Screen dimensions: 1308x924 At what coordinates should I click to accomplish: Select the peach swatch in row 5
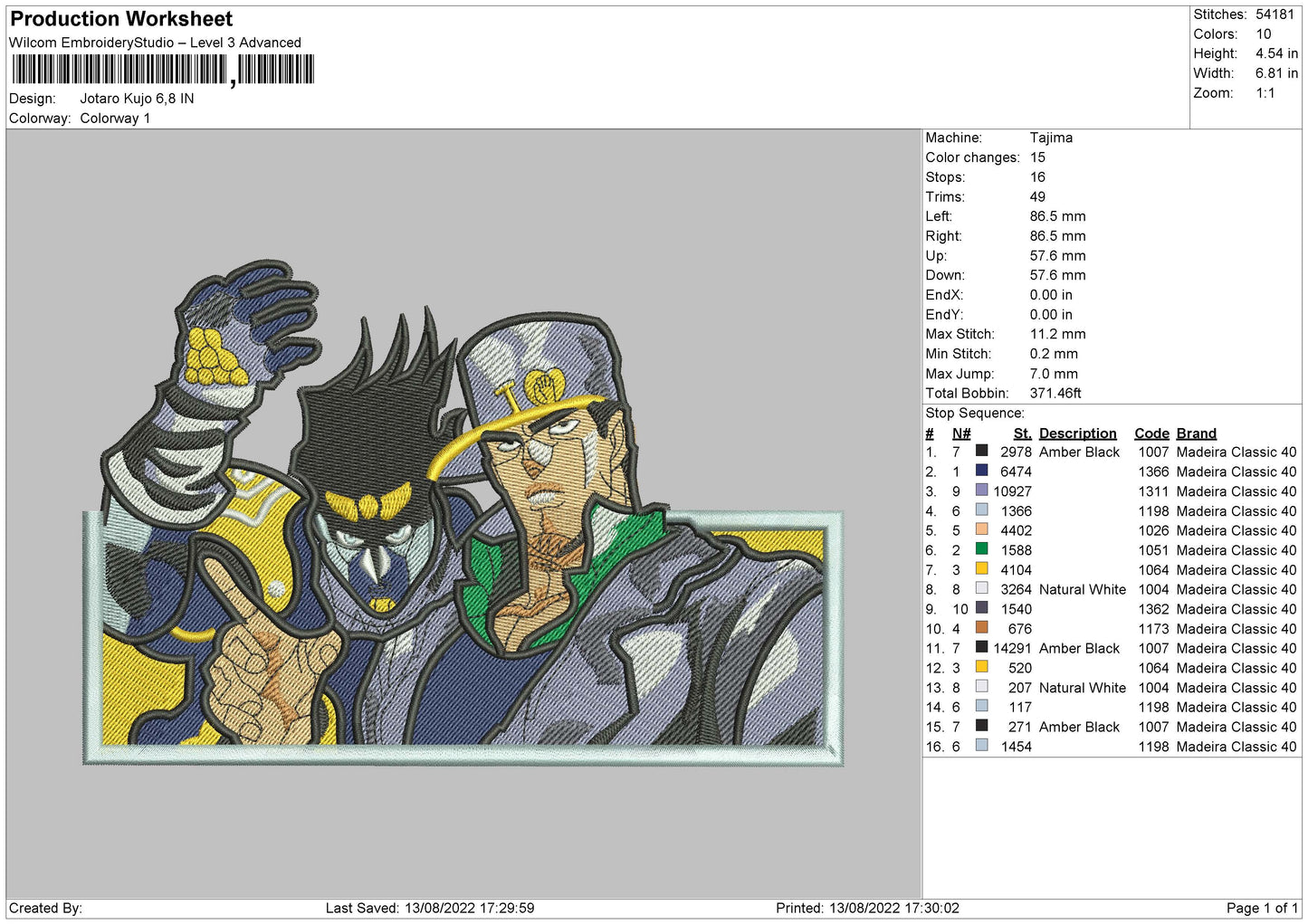click(981, 529)
